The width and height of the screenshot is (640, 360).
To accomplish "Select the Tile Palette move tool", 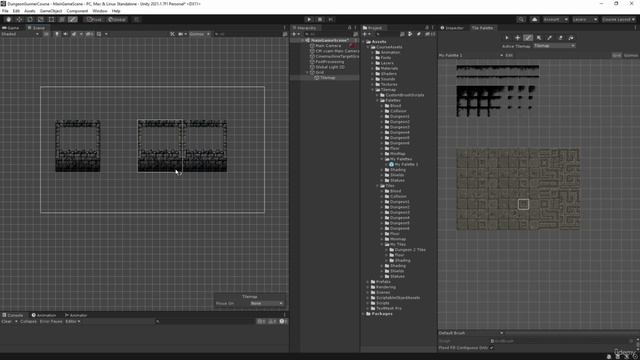I will click(518, 38).
